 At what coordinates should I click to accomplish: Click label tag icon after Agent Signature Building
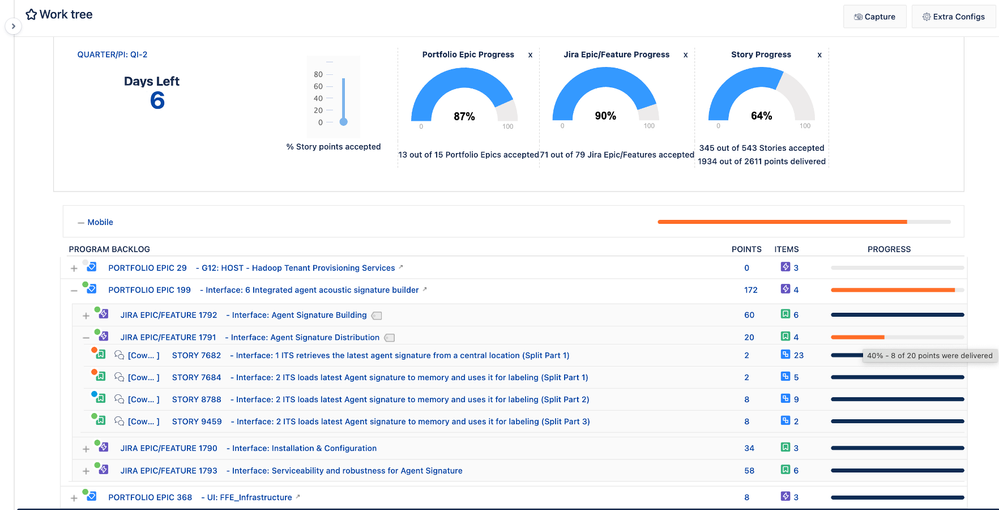click(x=377, y=316)
